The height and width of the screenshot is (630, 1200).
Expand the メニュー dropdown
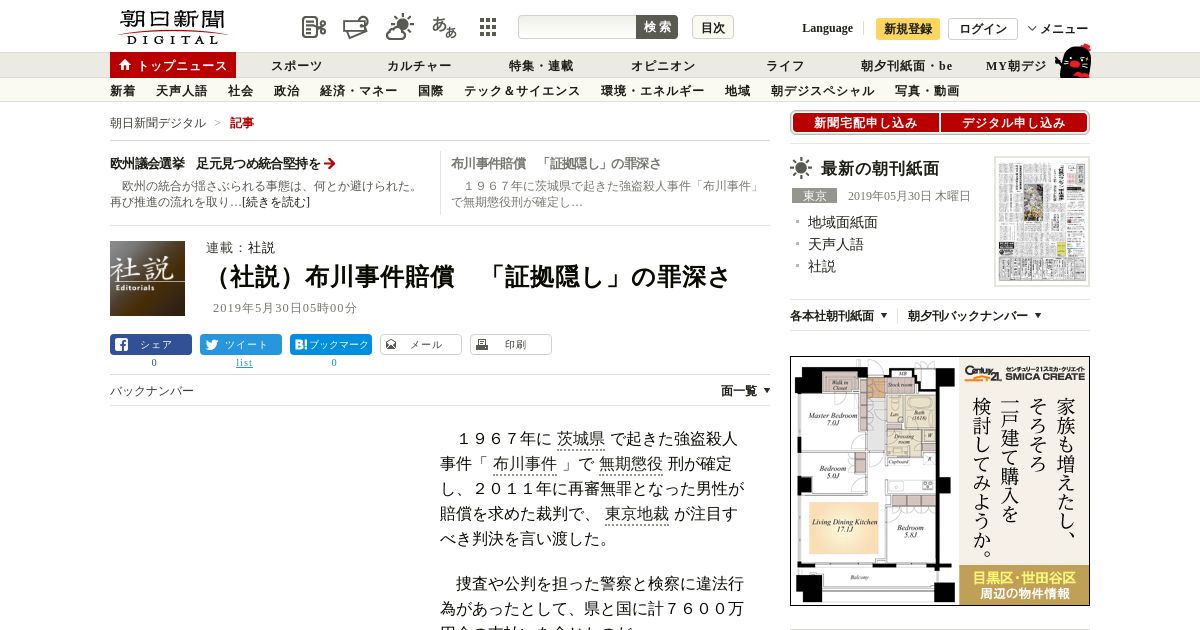(1058, 29)
